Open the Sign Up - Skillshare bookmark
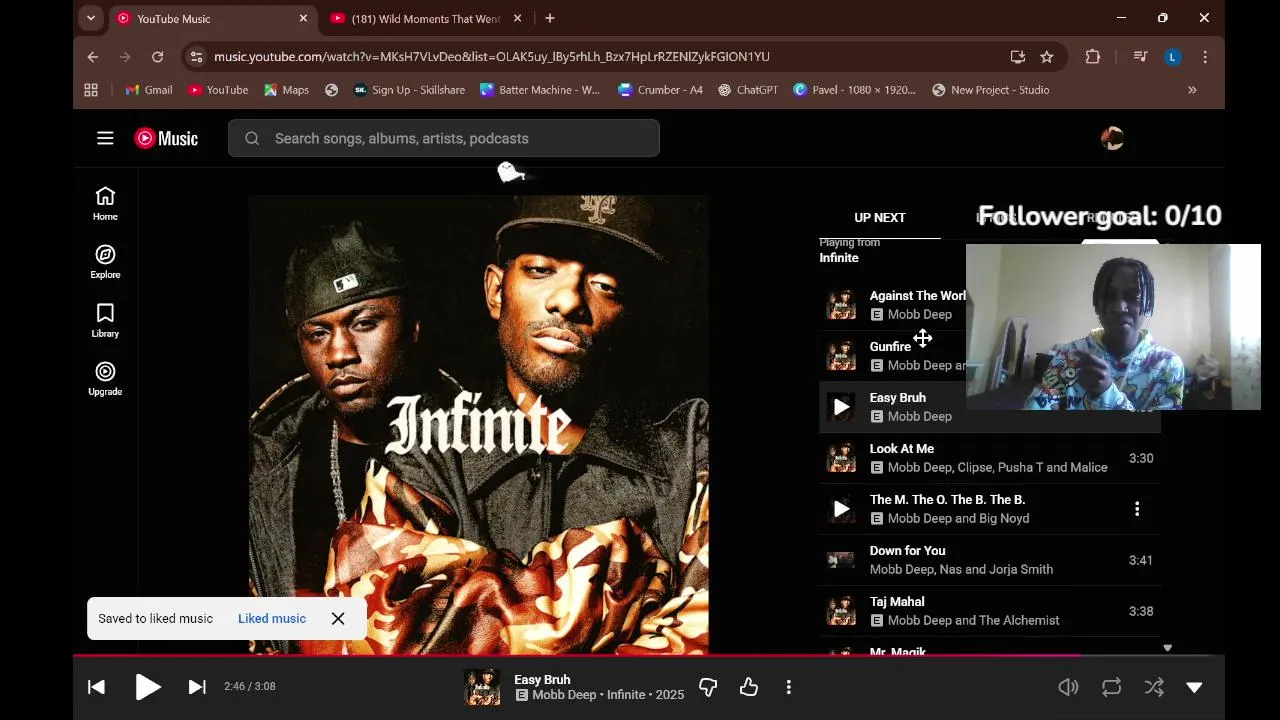 (x=410, y=90)
